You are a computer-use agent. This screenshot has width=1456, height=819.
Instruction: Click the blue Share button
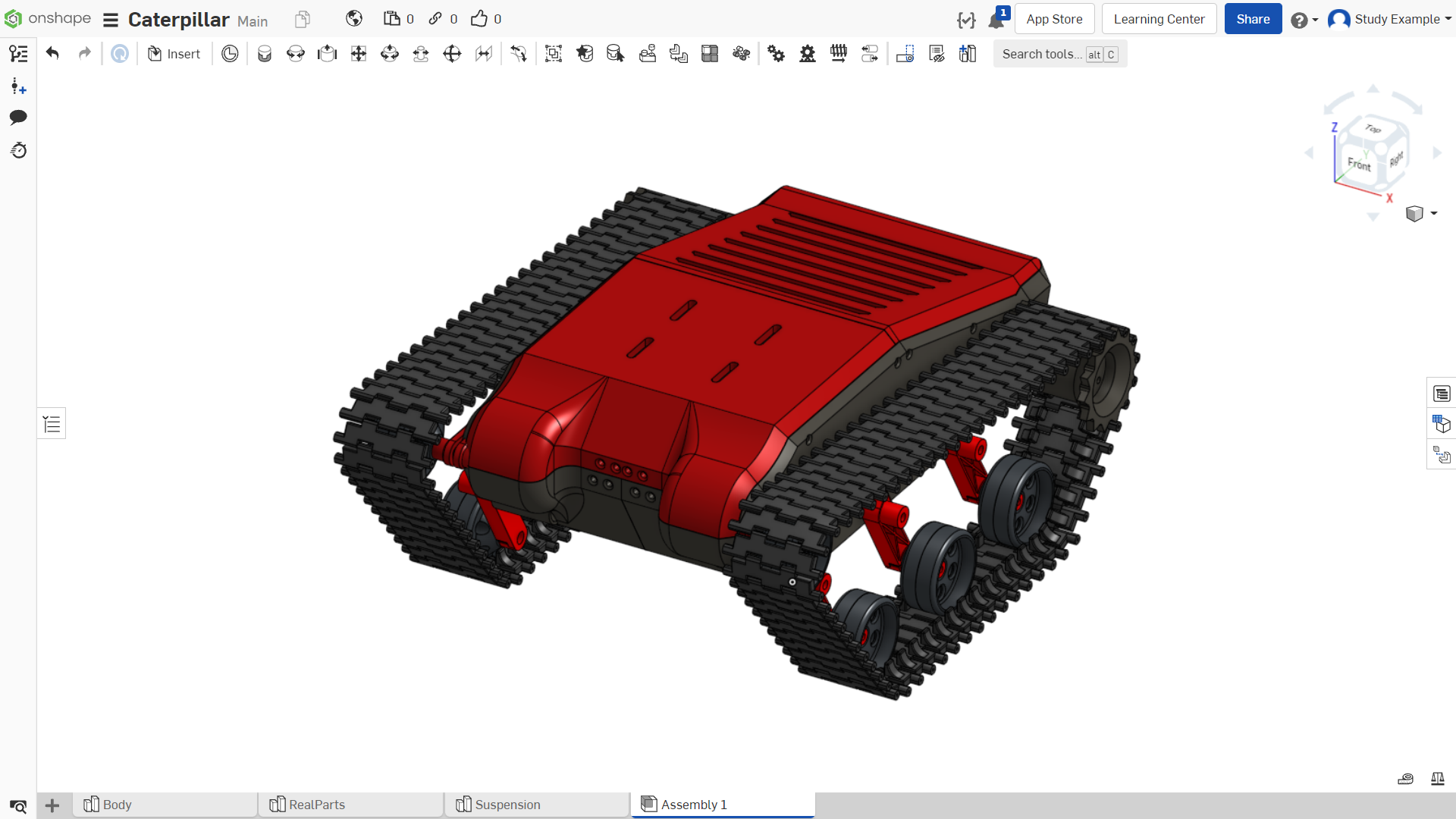pos(1253,19)
